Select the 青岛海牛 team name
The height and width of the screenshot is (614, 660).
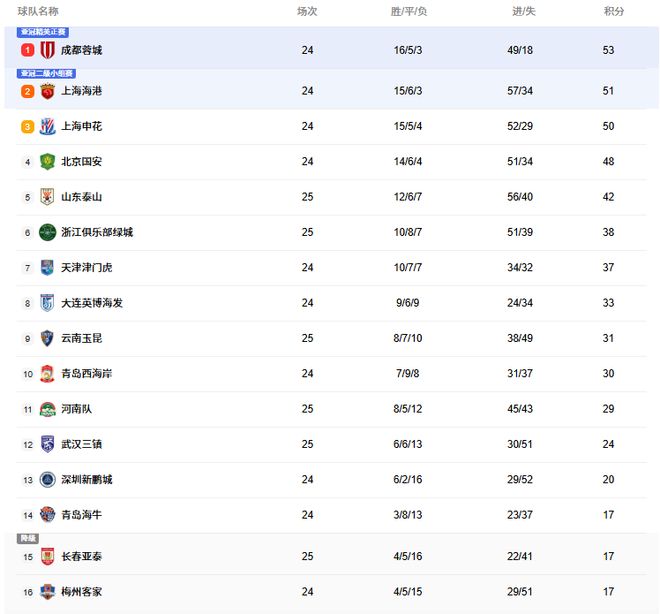pyautogui.click(x=81, y=515)
